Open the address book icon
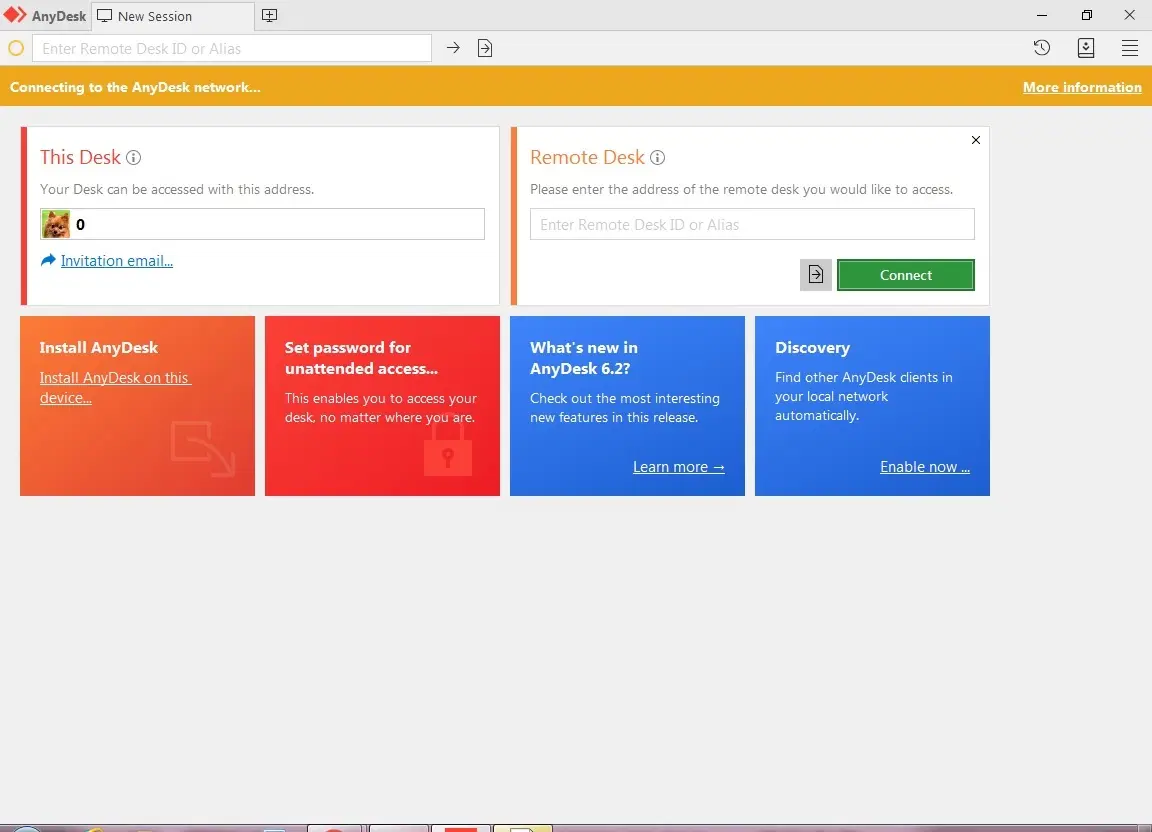The image size is (1152, 832). coord(1086,48)
